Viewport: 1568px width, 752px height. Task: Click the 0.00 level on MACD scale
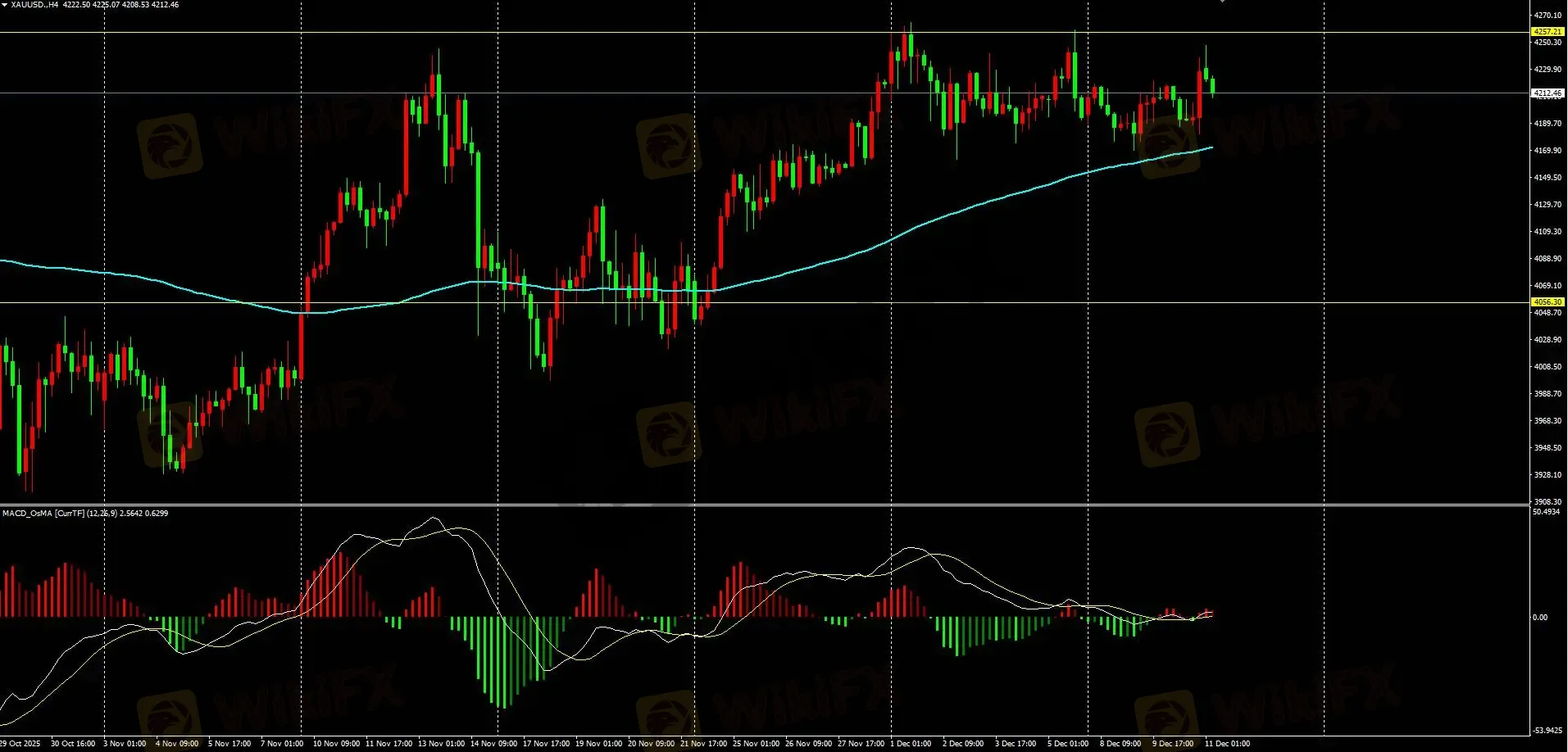pos(1540,618)
